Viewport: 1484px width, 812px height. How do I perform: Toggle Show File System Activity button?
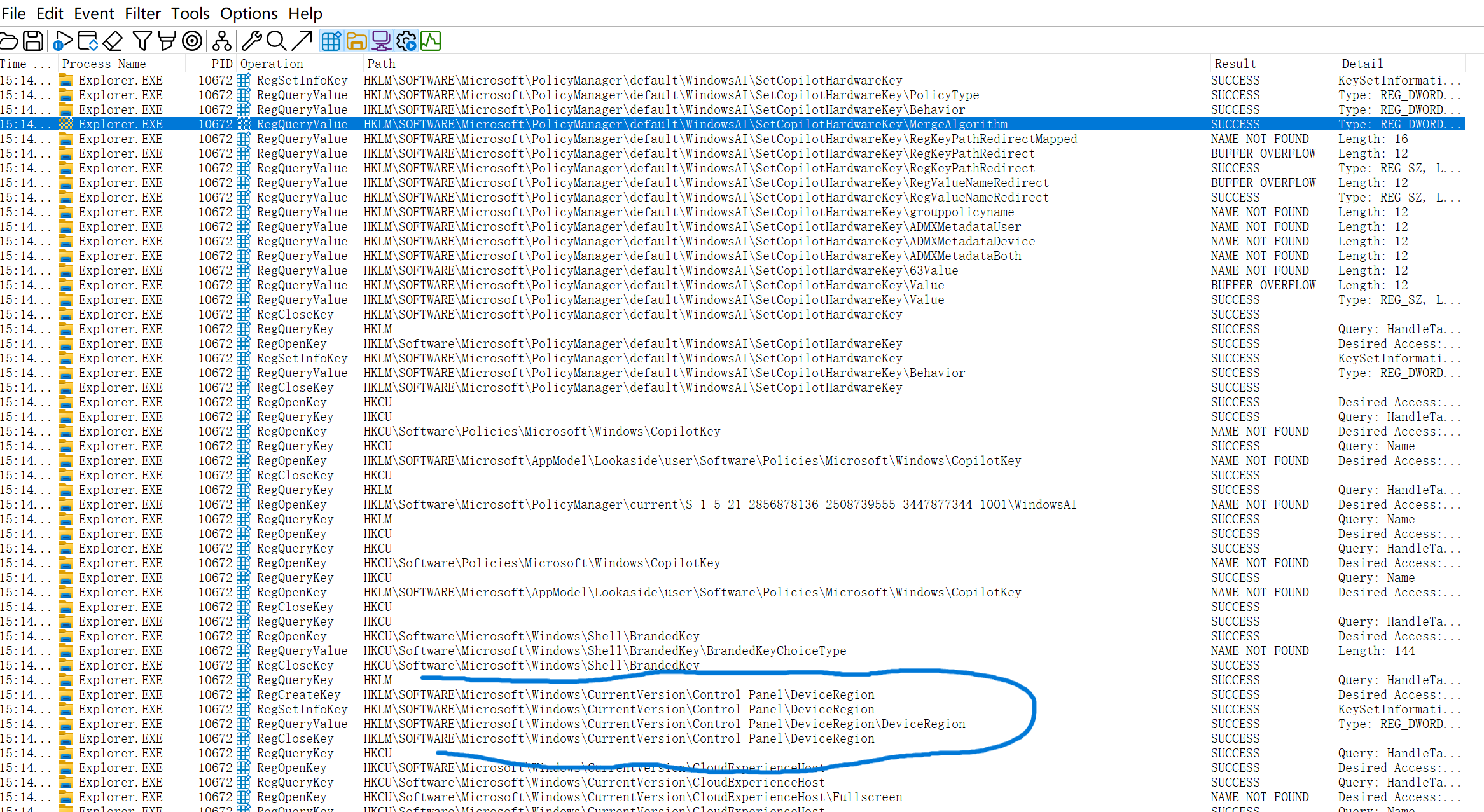[356, 41]
